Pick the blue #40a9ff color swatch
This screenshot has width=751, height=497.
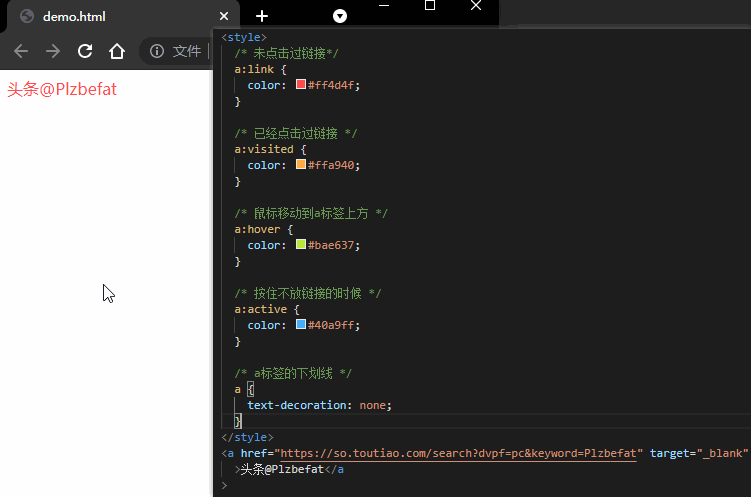click(x=300, y=325)
